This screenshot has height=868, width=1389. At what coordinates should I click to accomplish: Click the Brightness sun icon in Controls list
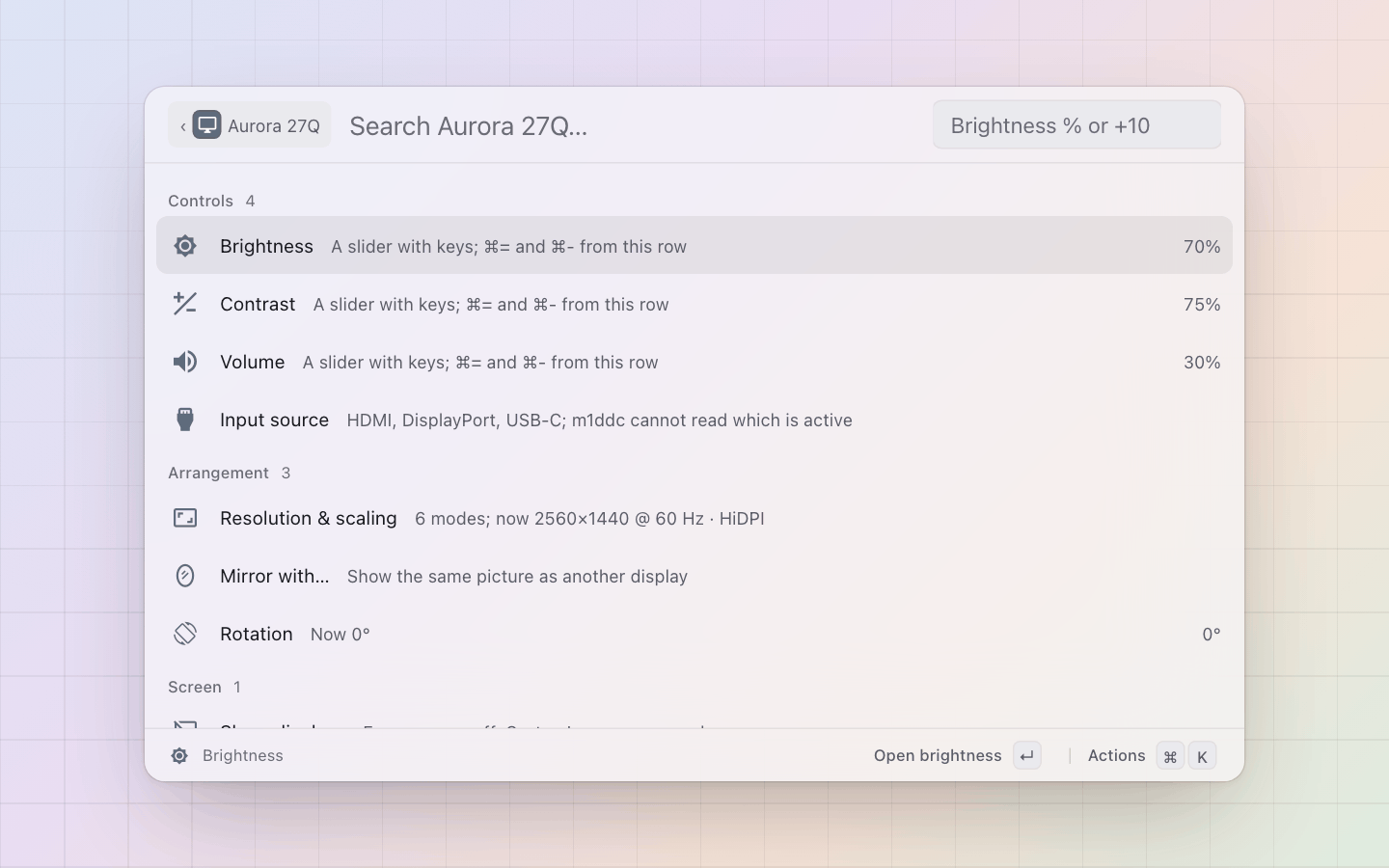[185, 246]
